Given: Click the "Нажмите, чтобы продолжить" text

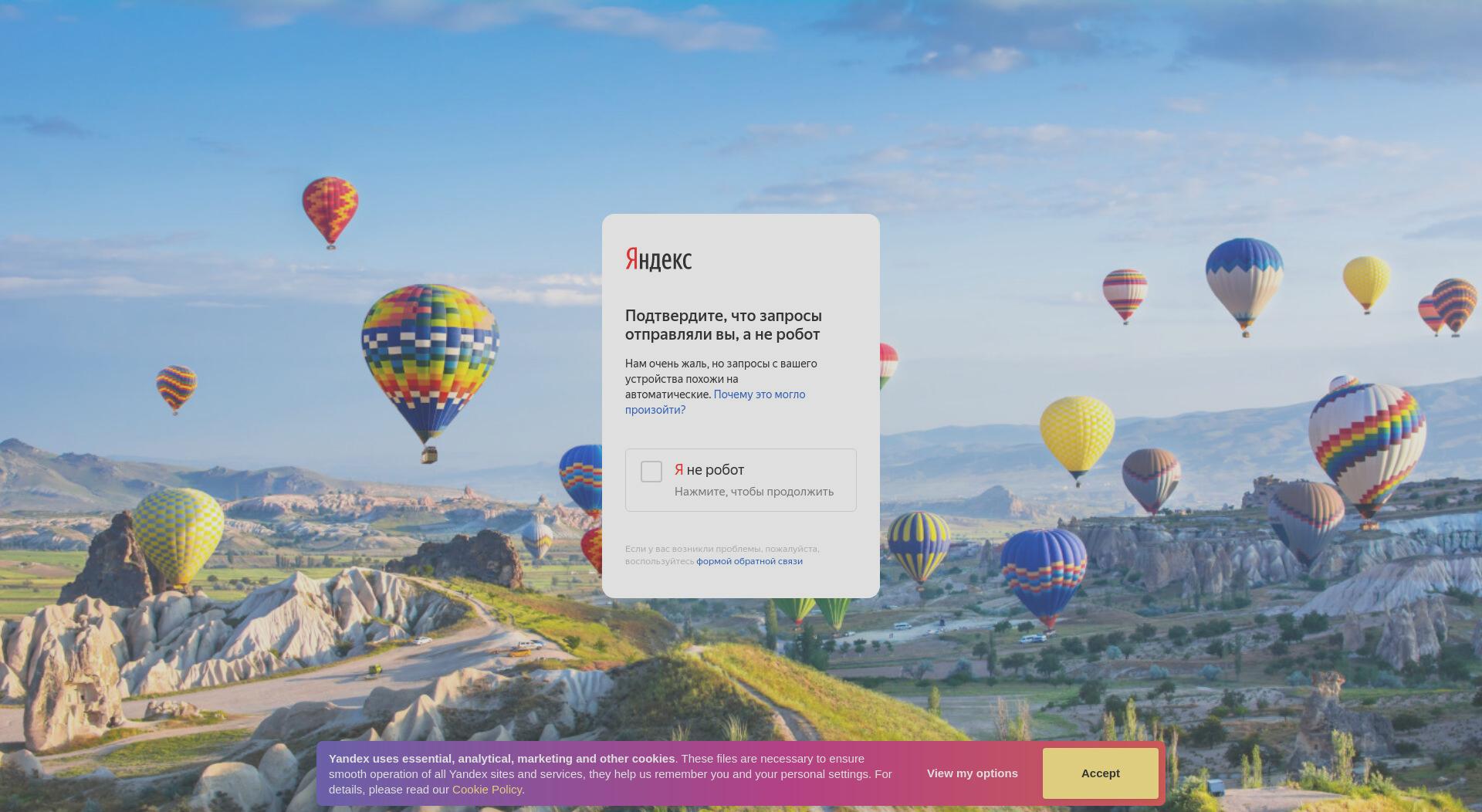Looking at the screenshot, I should click(x=754, y=492).
